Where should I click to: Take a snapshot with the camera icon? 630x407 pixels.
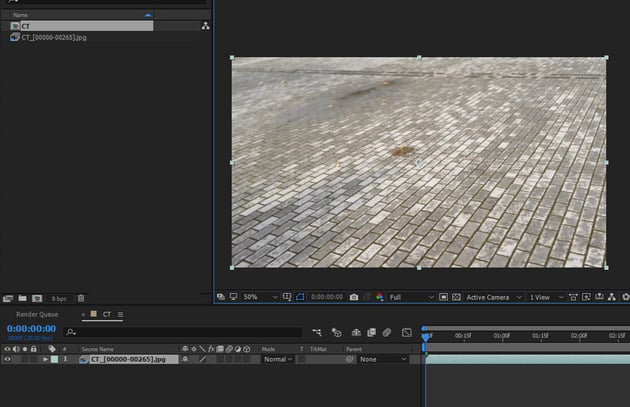[354, 297]
